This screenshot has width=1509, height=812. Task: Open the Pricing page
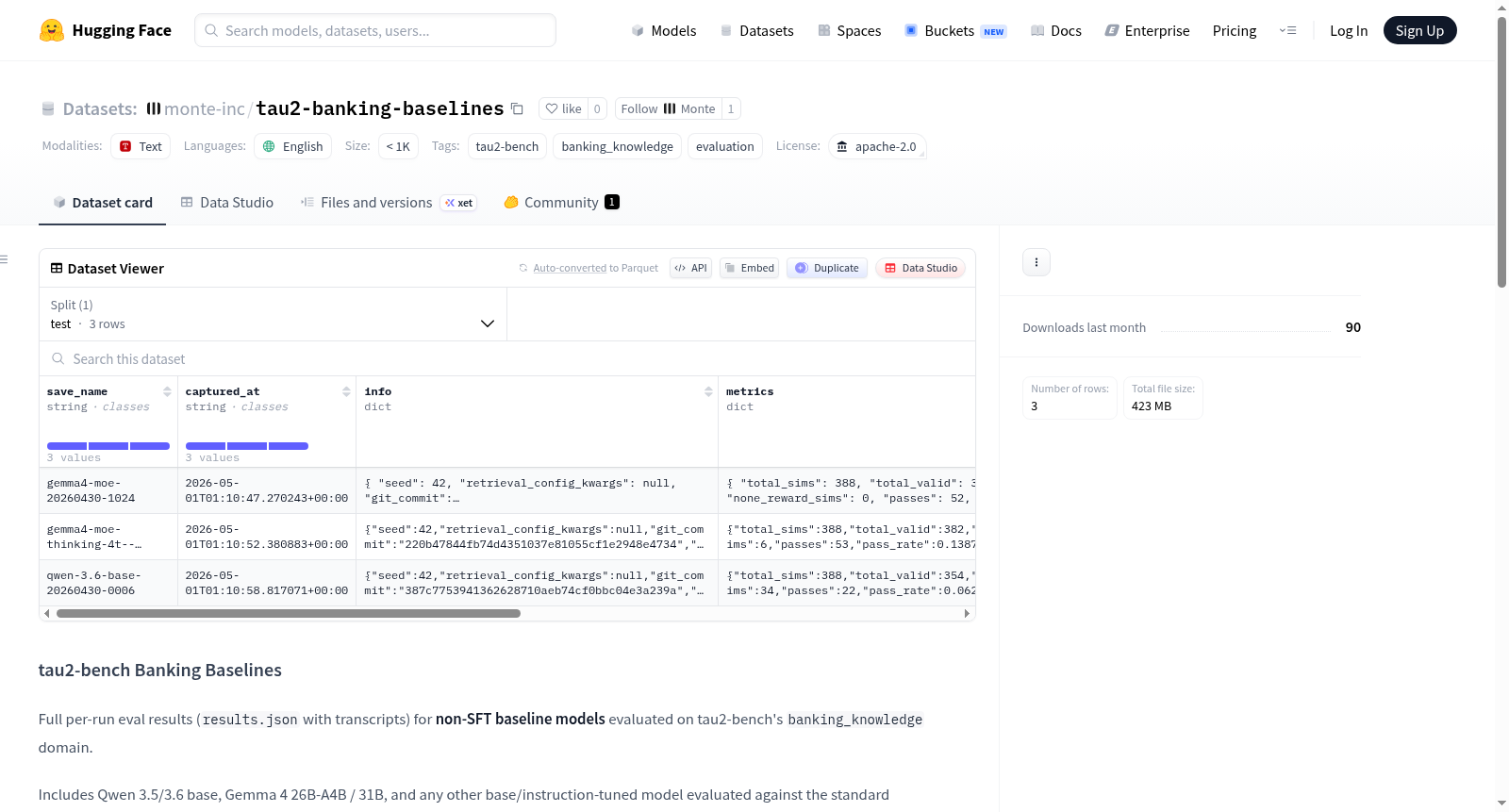(1235, 30)
